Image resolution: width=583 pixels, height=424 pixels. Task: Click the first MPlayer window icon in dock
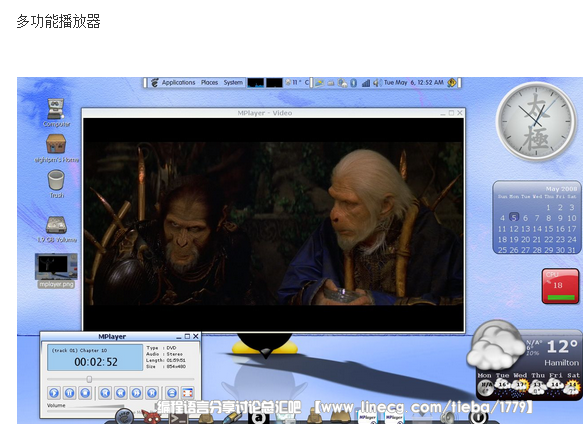click(x=367, y=418)
